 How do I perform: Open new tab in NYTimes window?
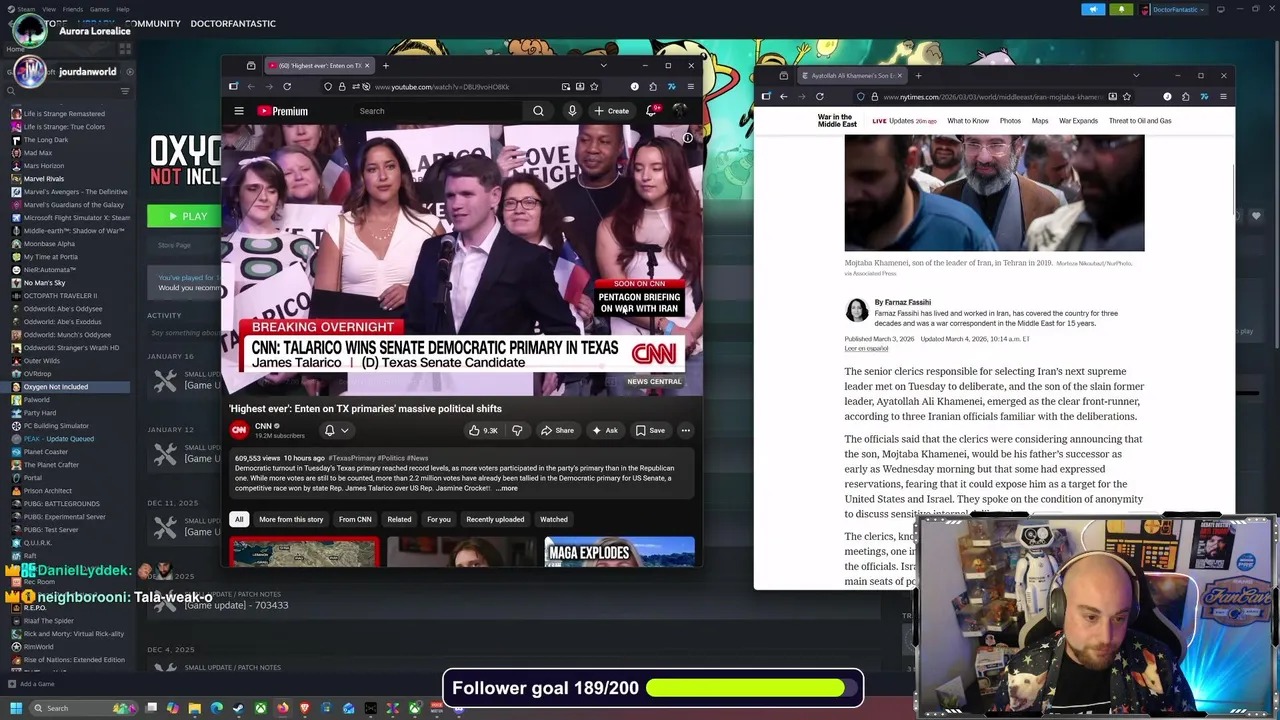click(x=918, y=76)
